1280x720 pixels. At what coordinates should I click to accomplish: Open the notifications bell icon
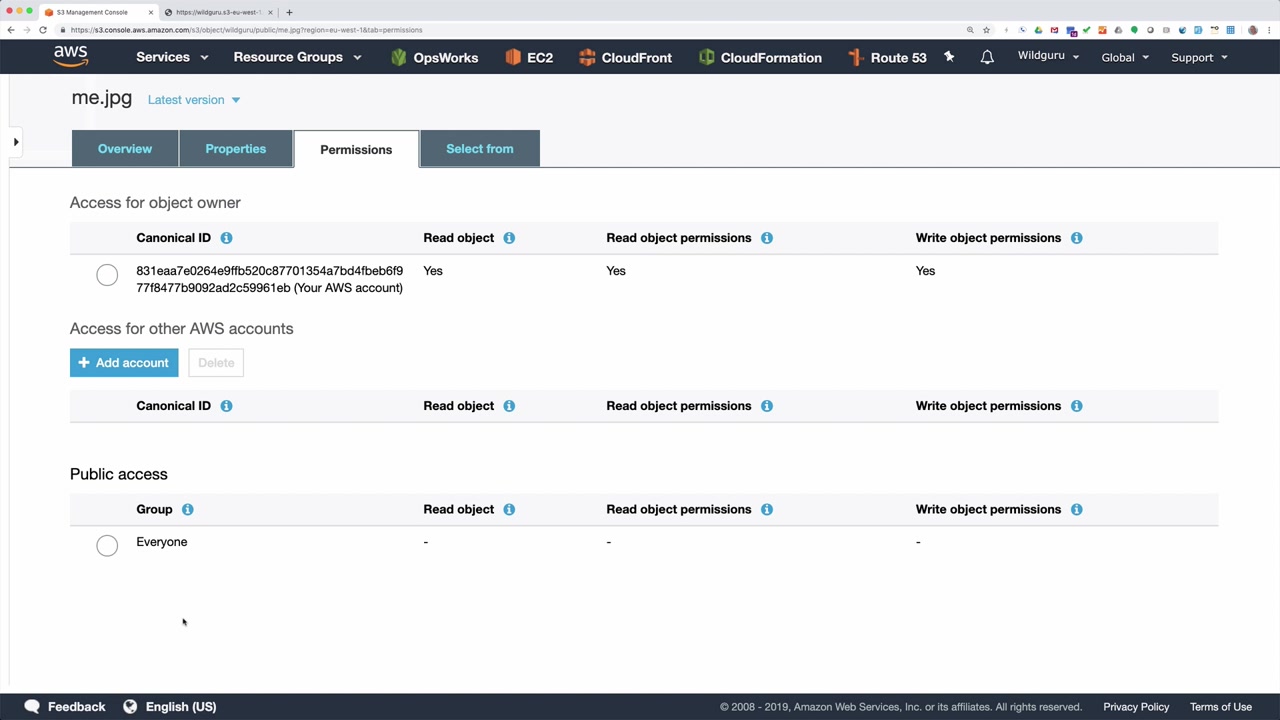(987, 57)
